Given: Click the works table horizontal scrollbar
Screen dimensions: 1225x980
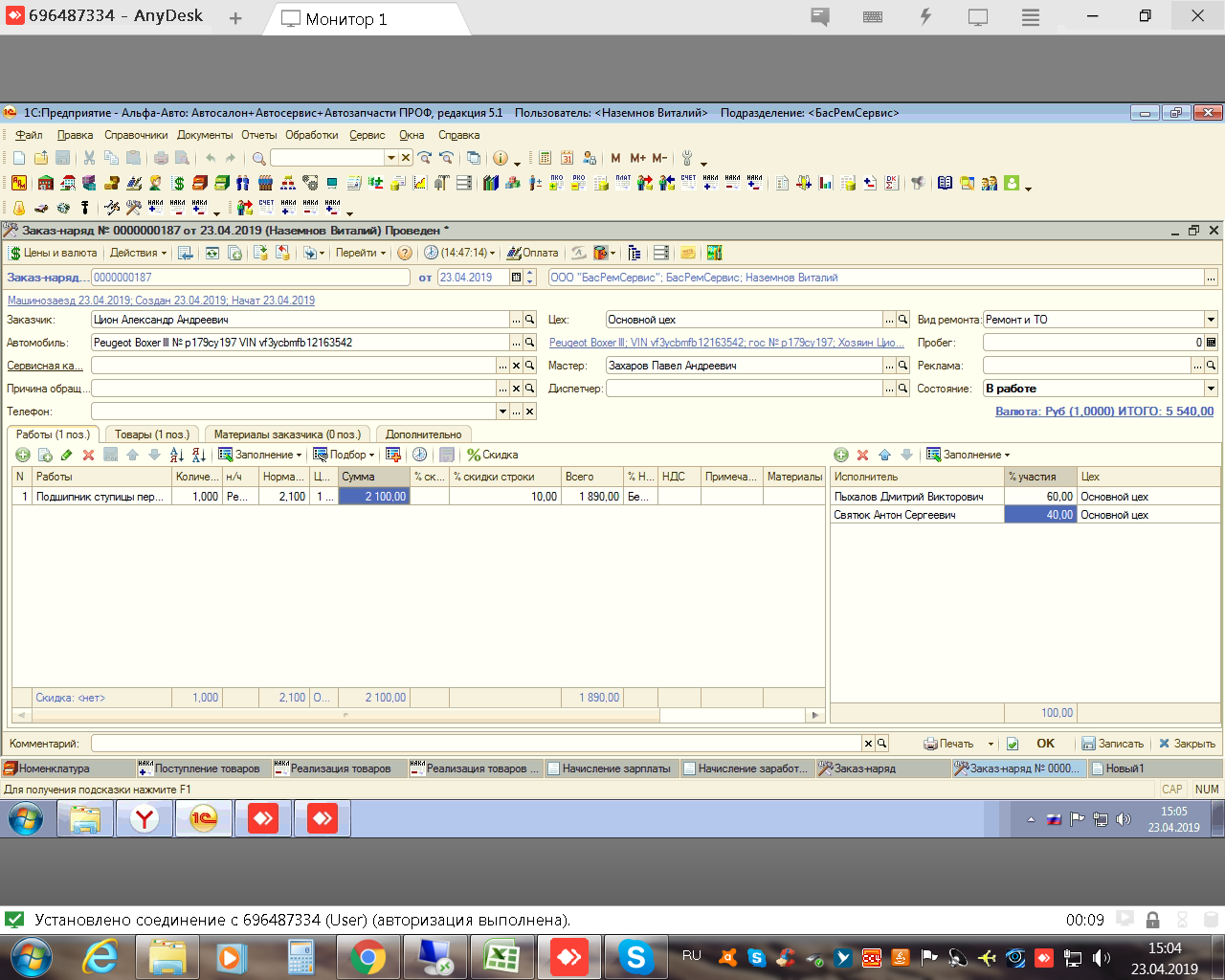Looking at the screenshot, I should coord(345,715).
